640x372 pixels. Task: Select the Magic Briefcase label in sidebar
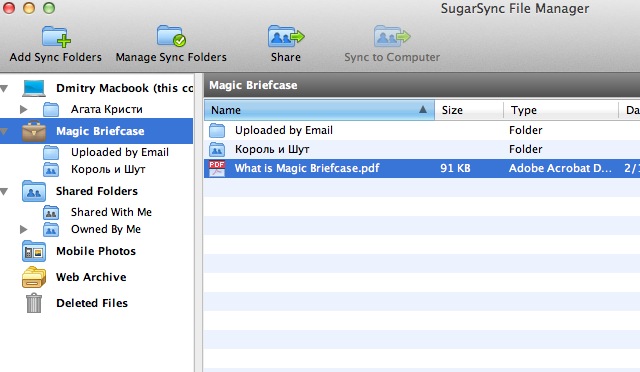[100, 131]
